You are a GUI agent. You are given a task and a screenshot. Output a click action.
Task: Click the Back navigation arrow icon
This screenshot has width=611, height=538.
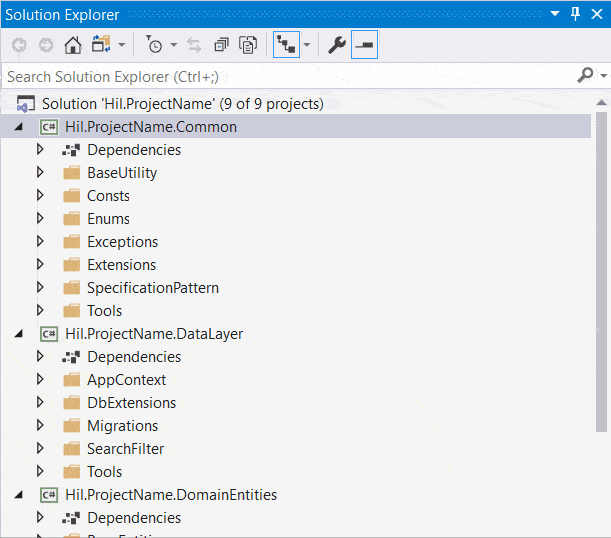tap(19, 45)
